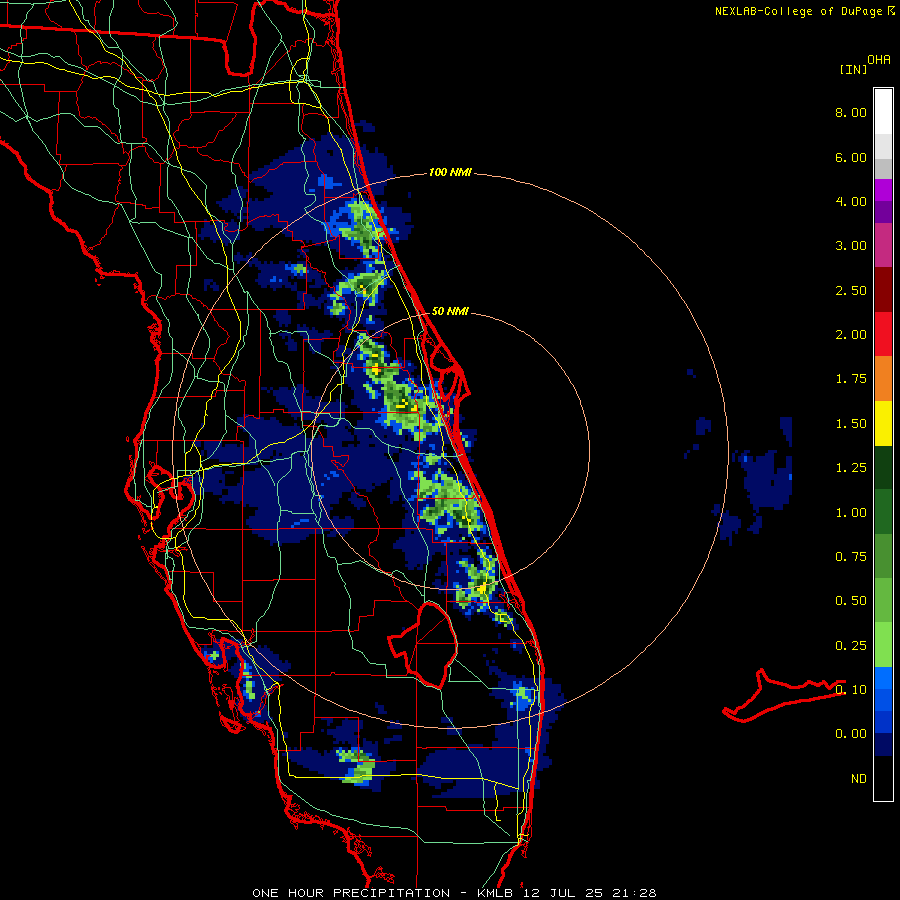Click the 0.10 legend value
Viewport: 900px width, 900px height.
[851, 690]
